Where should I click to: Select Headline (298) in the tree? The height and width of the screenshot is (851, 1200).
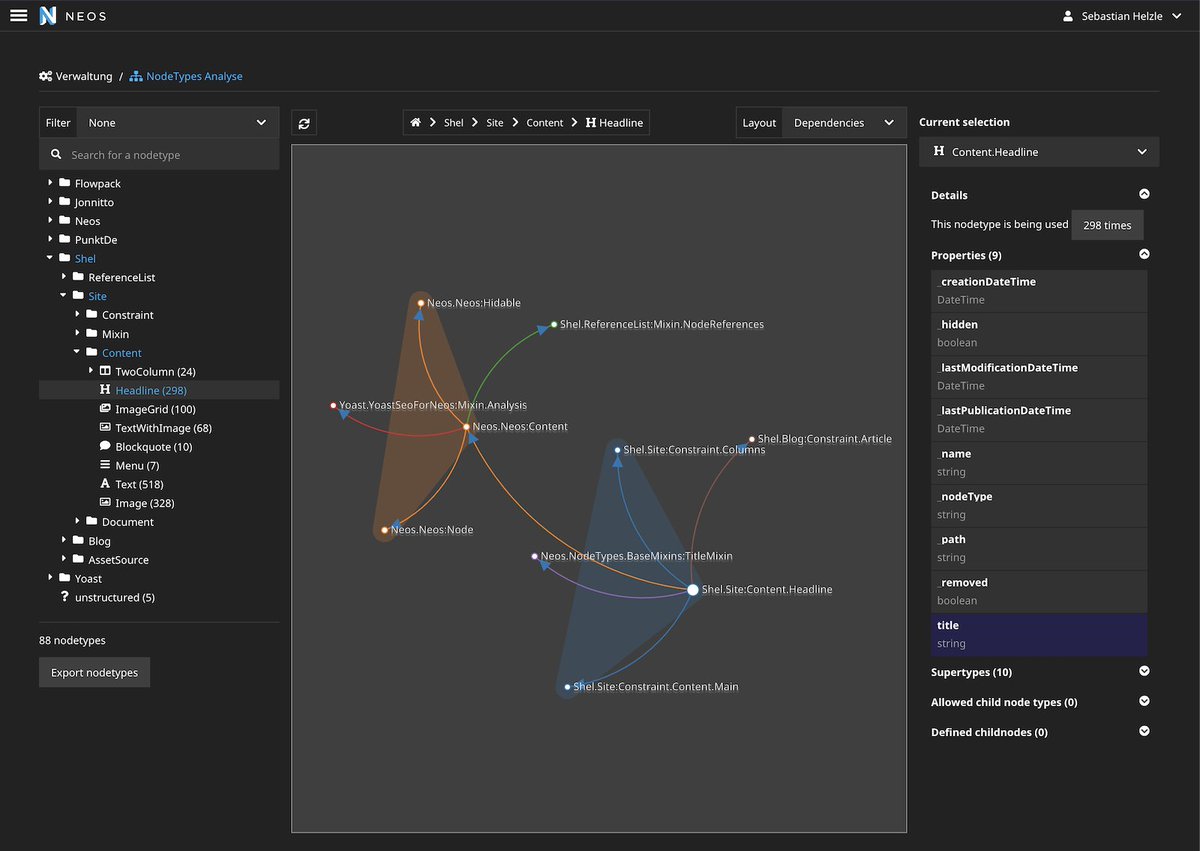(151, 390)
